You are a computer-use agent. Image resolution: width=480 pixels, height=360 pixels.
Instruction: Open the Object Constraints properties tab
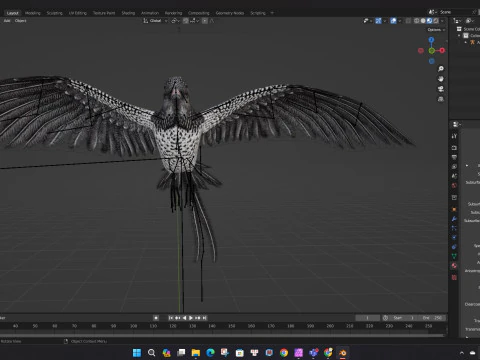(x=454, y=247)
